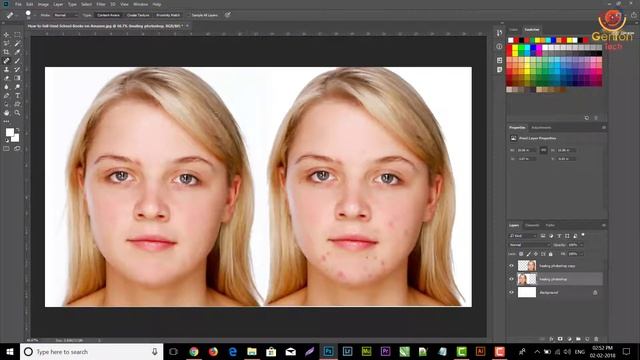
Task: Create new swatch in Swatches panel
Action: tap(587, 118)
